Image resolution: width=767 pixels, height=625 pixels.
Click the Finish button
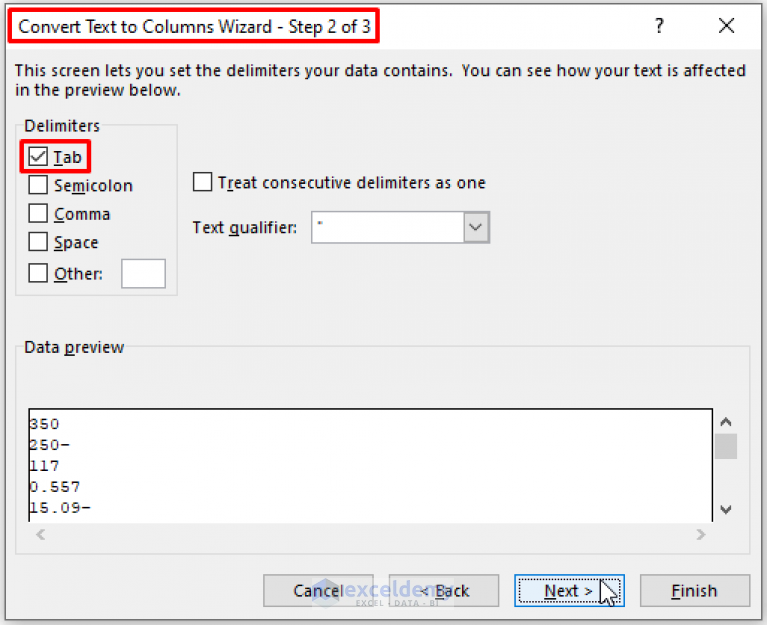[x=695, y=591]
